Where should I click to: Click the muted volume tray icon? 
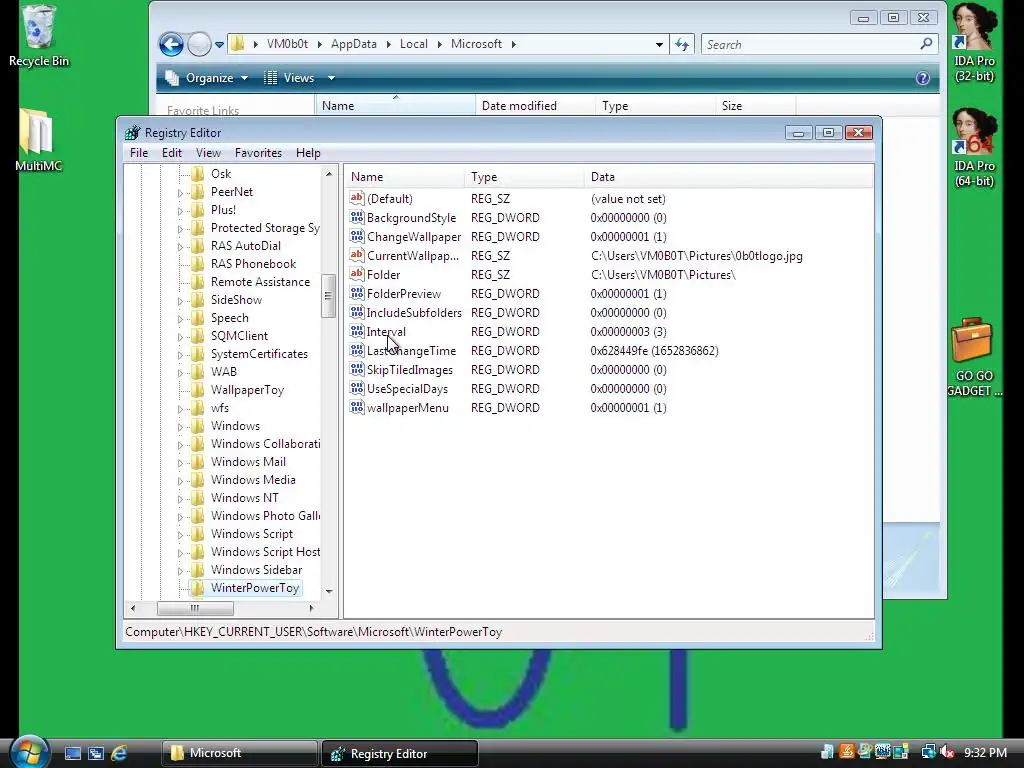click(x=948, y=752)
